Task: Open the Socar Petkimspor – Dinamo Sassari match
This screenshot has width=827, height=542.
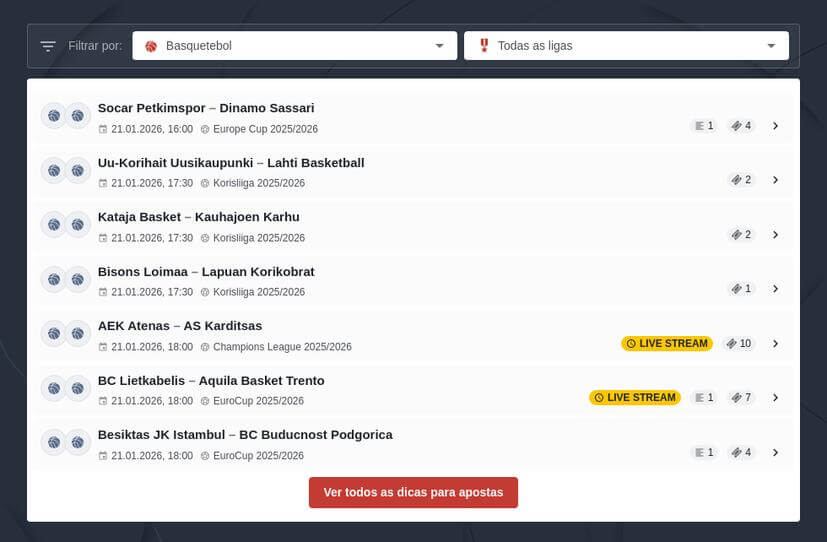Action: (x=206, y=108)
